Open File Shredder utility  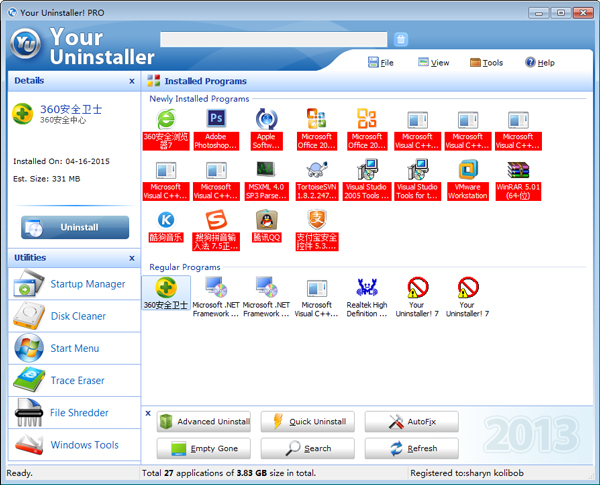[74, 412]
